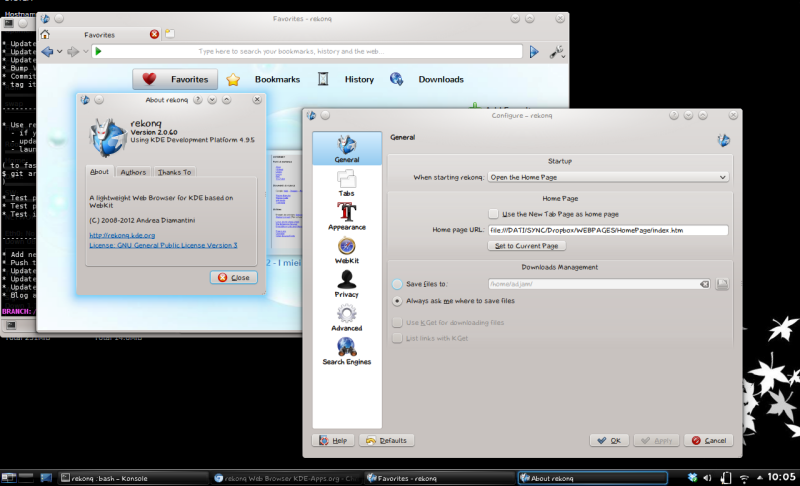Viewport: 800px width, 486px height.
Task: Open the Appearance settings page
Action: click(x=346, y=217)
